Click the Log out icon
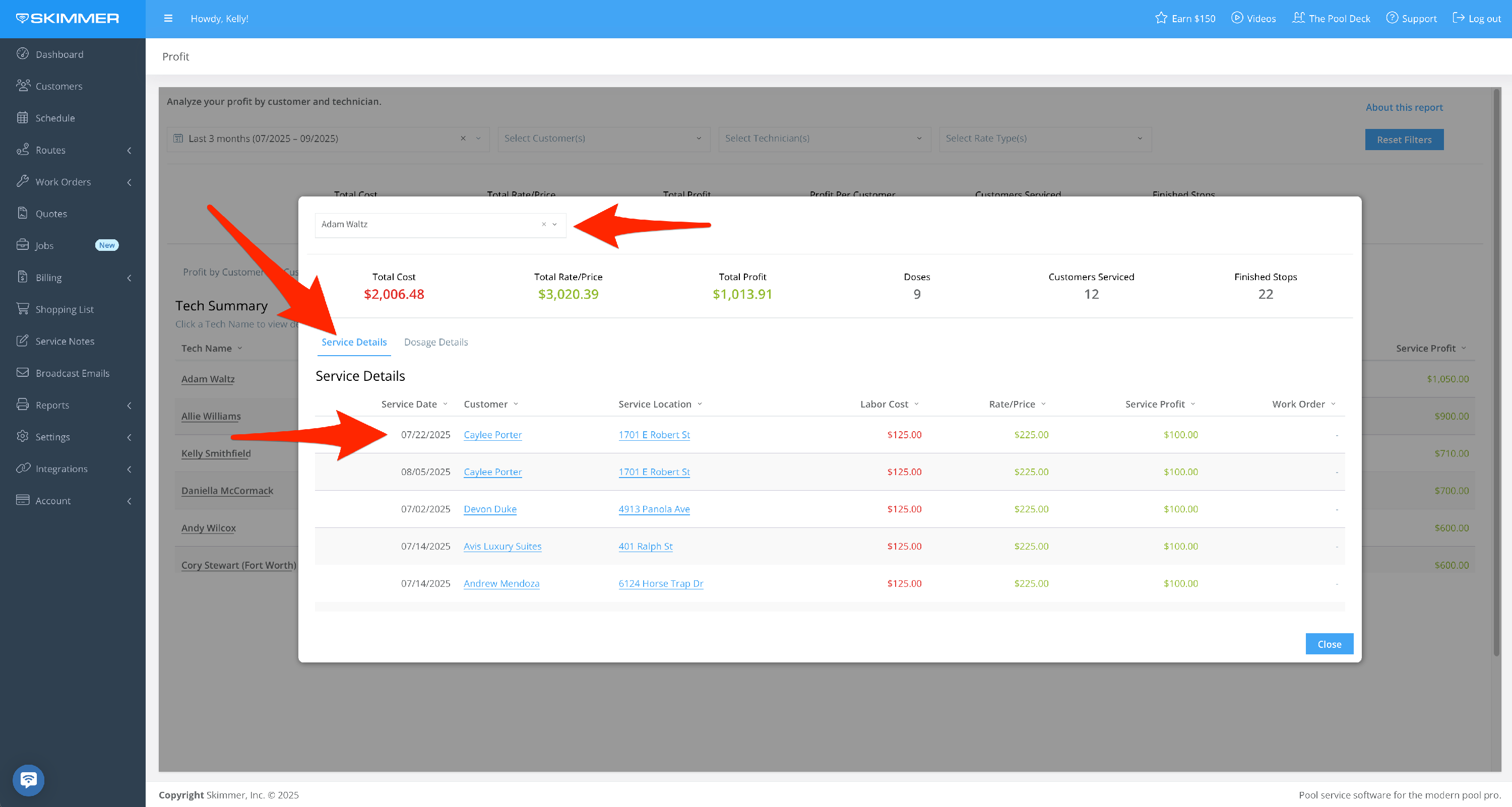This screenshot has width=1512, height=807. pos(1458,18)
